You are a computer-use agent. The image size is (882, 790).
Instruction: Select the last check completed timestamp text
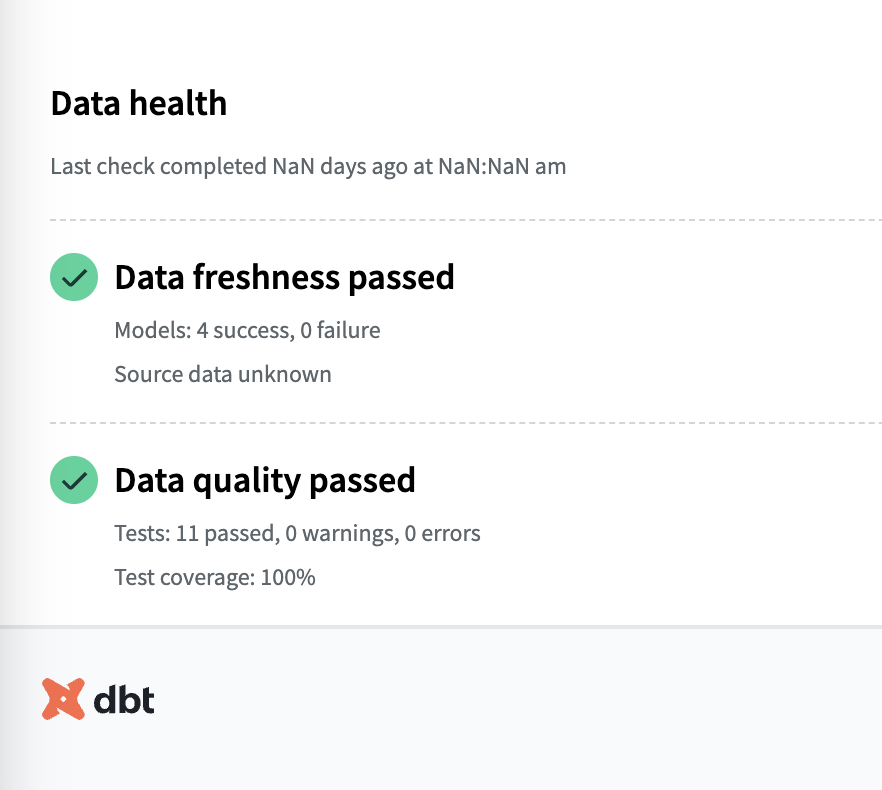point(308,166)
